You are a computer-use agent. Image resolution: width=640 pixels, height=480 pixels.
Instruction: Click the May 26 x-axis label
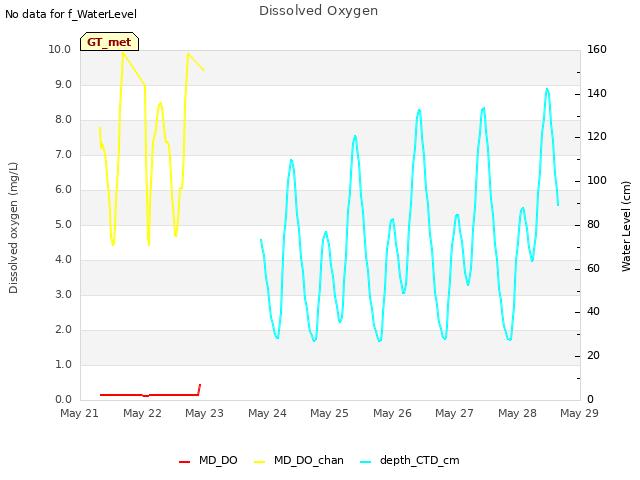coord(392,413)
